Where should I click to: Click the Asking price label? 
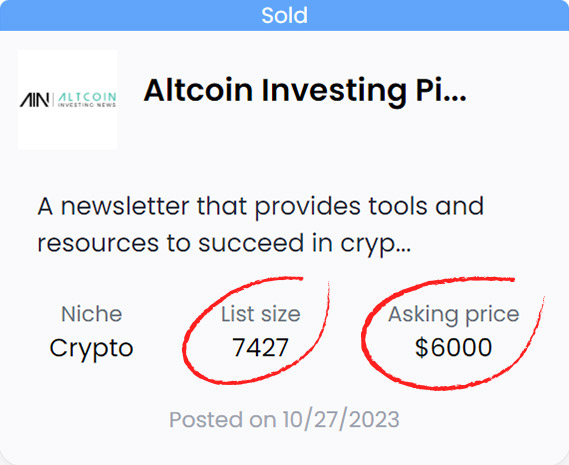point(454,314)
